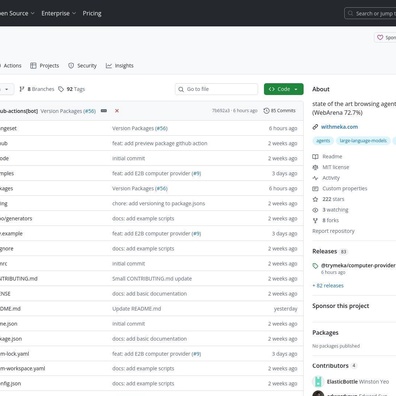Screen dimensions: 396x396
Task: Open 'docs: add basic documentation' commit in LICENSE row
Action: (149, 294)
